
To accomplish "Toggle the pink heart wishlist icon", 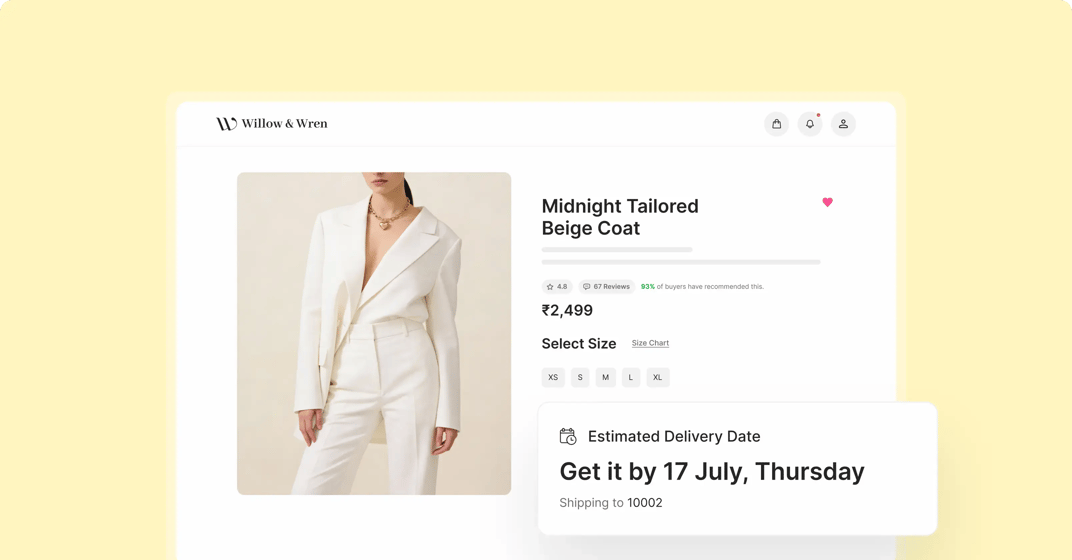I will click(x=827, y=202).
